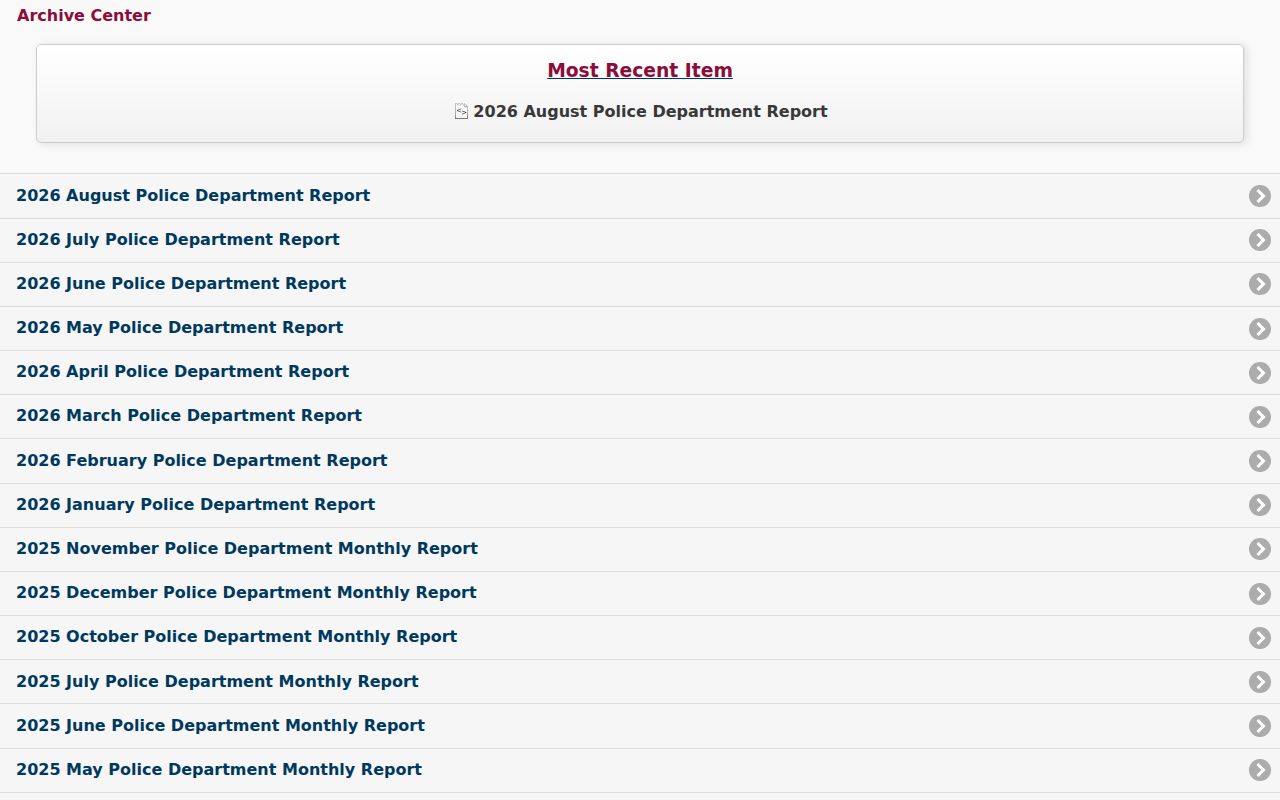Click the arrow icon for 2026 June report
The width and height of the screenshot is (1280, 800).
[1260, 284]
